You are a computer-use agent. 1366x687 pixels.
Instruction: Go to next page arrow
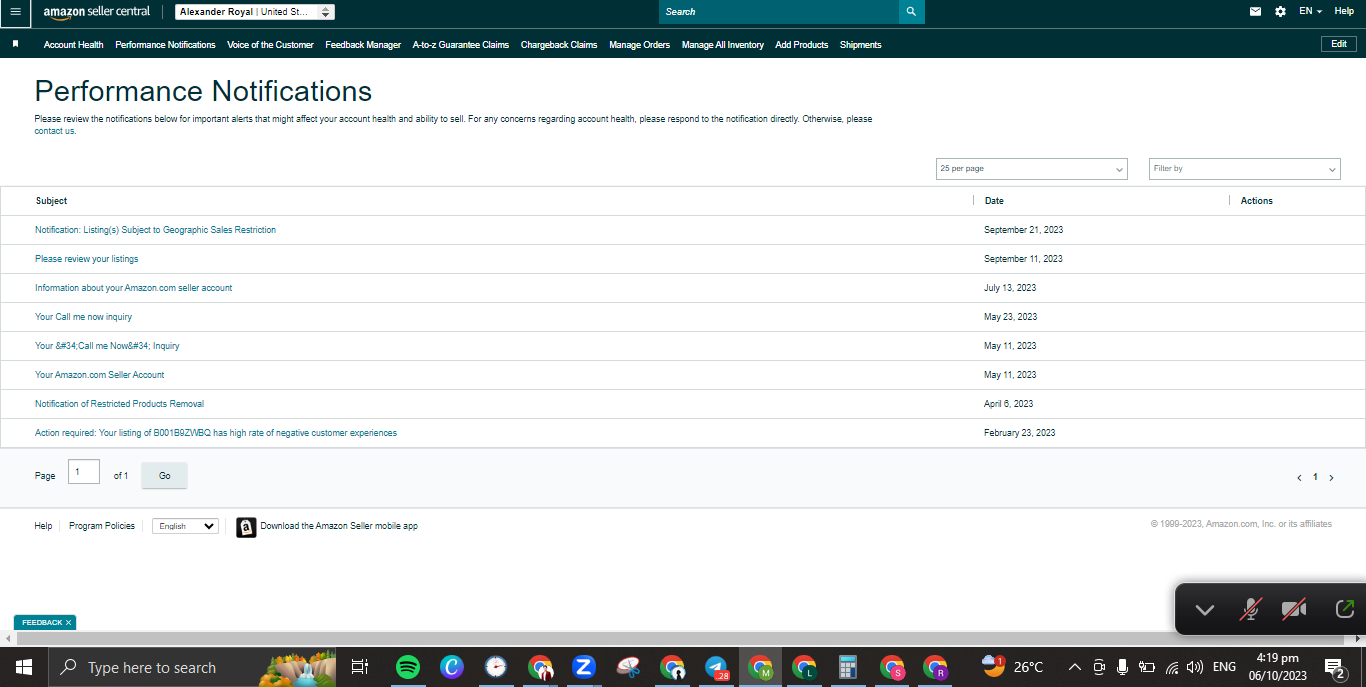[x=1331, y=478]
